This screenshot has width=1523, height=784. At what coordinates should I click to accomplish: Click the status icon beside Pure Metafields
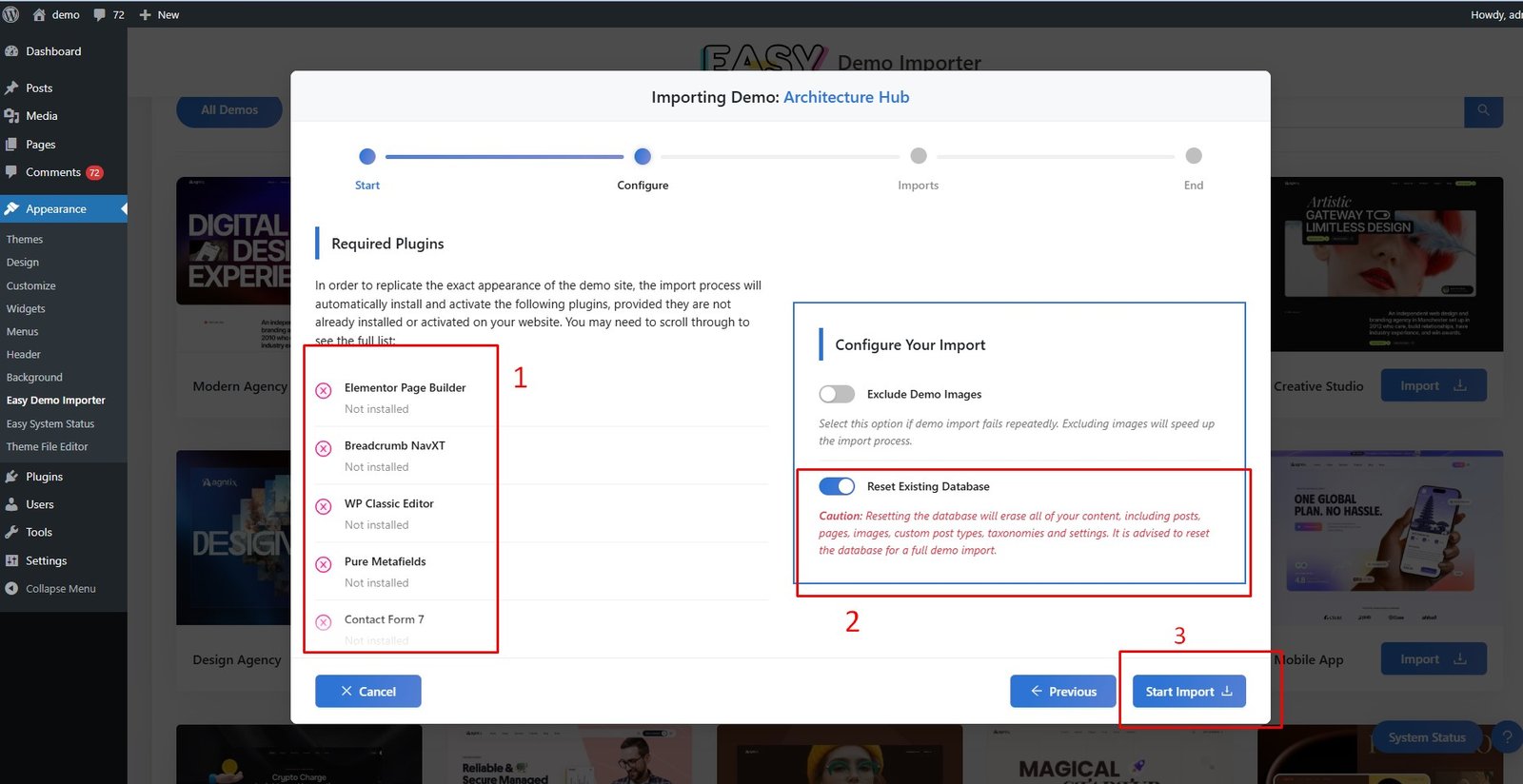[x=324, y=564]
